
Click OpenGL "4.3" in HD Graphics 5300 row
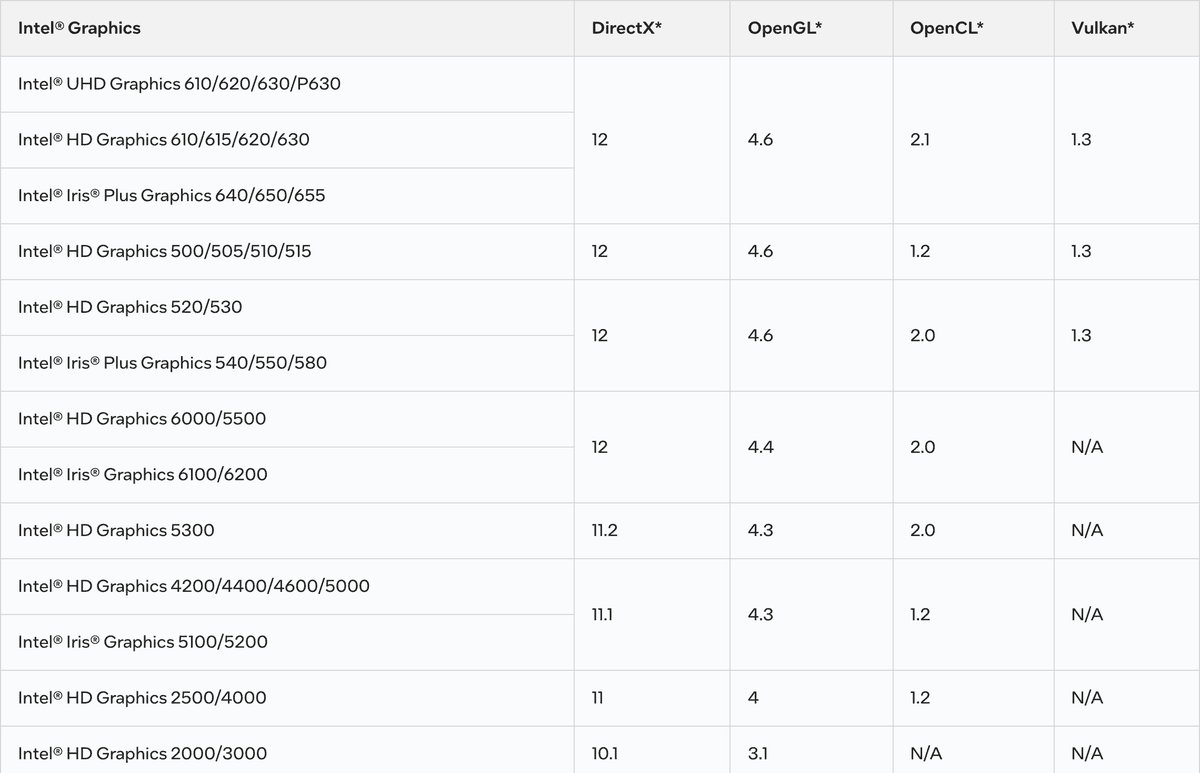760,531
